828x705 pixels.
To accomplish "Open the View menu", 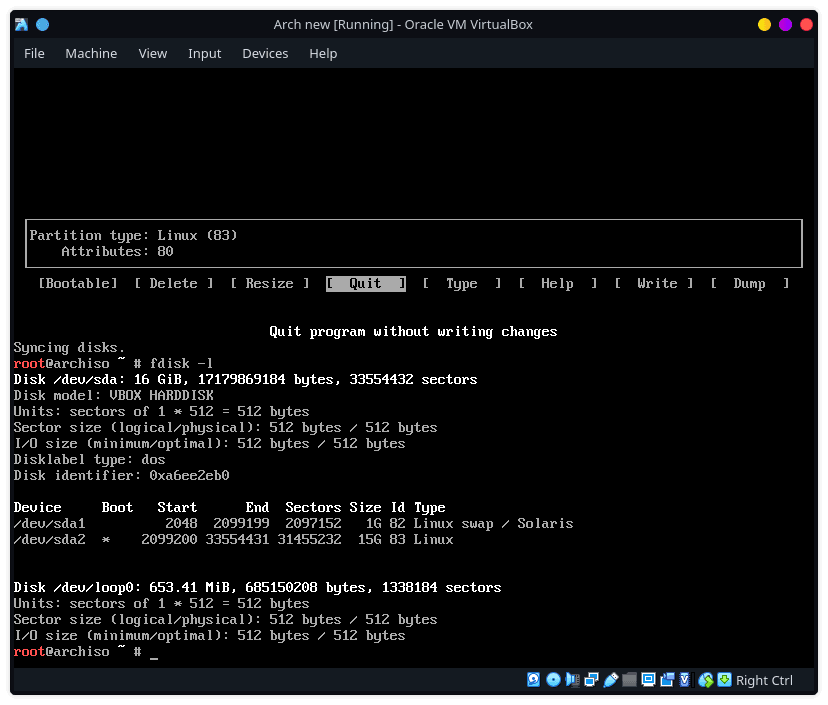I will click(153, 53).
